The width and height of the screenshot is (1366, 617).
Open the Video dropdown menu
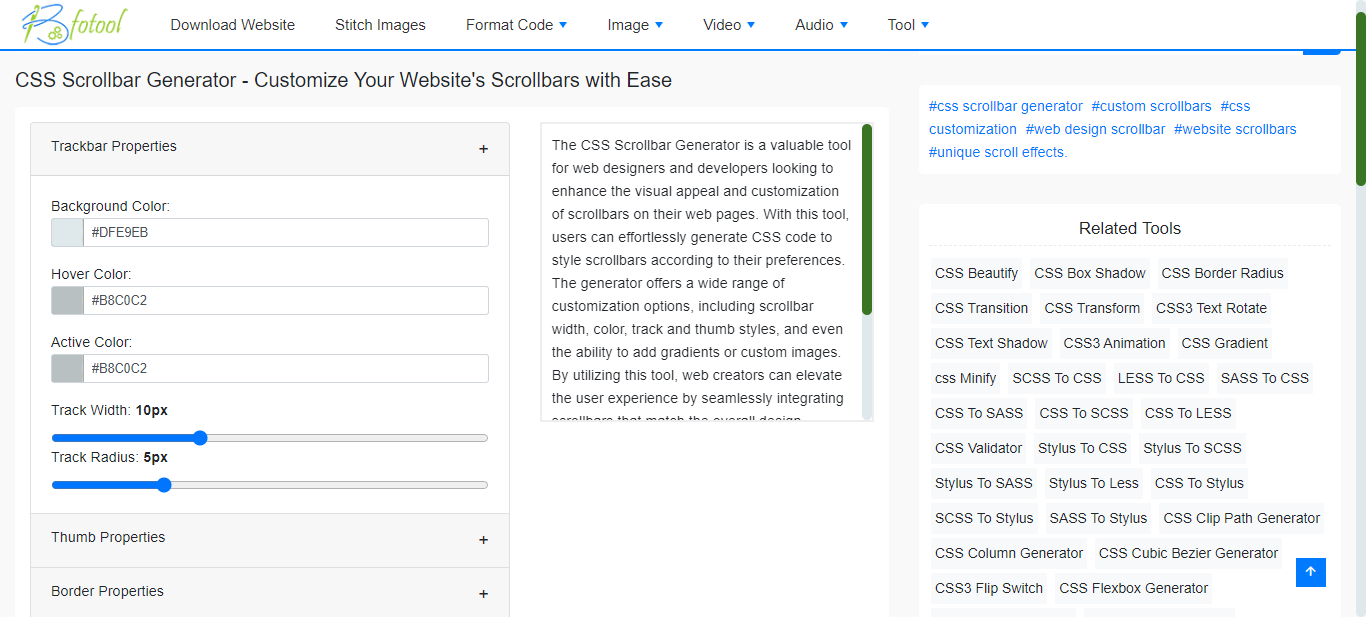[x=728, y=24]
